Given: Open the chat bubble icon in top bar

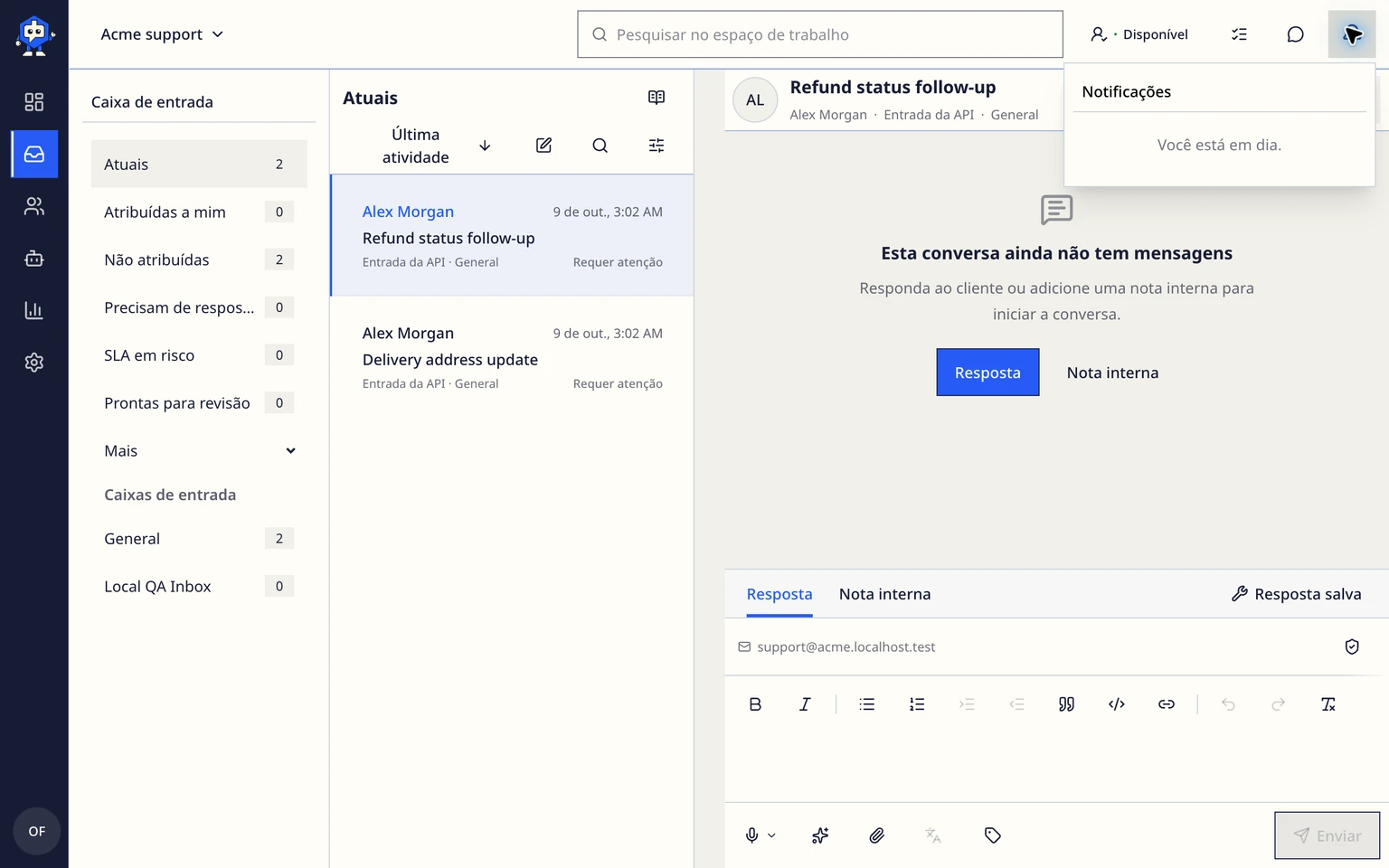Looking at the screenshot, I should tap(1295, 34).
